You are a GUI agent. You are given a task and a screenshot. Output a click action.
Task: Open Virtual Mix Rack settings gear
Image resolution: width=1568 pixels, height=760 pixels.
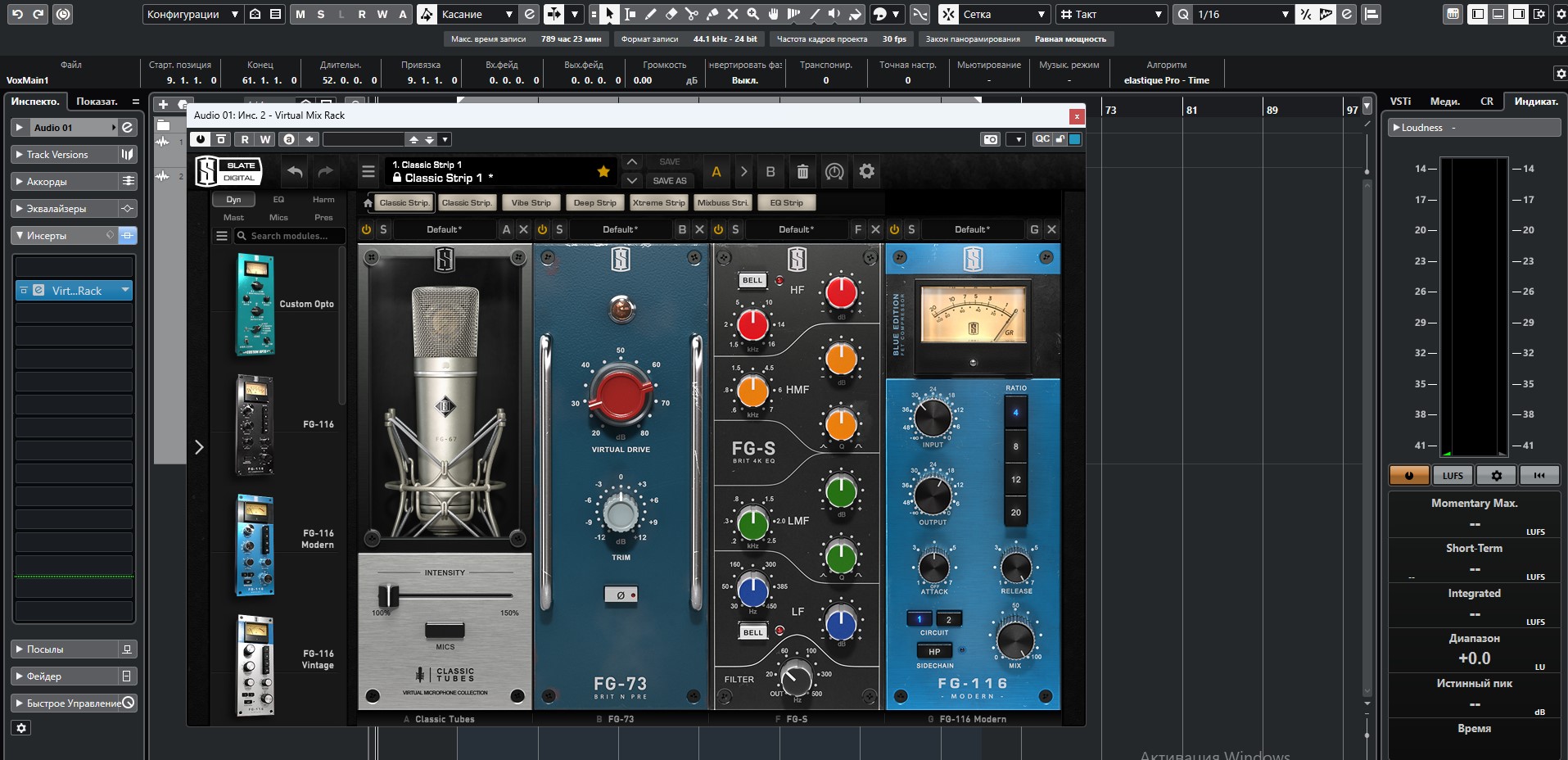[866, 171]
